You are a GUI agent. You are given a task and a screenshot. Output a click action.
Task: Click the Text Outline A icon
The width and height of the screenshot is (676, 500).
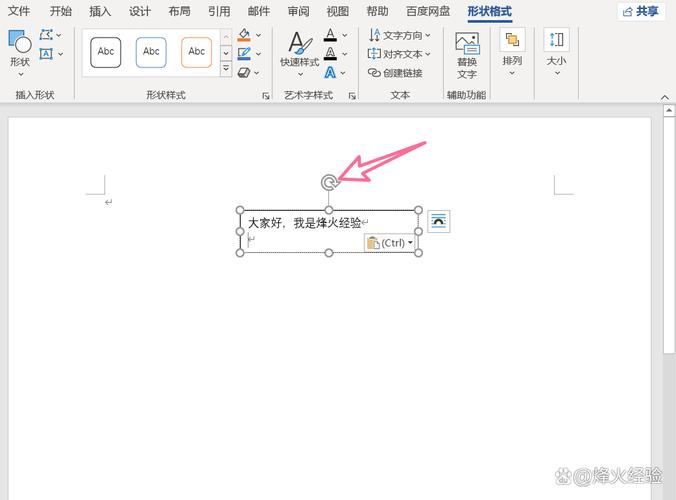(330, 54)
